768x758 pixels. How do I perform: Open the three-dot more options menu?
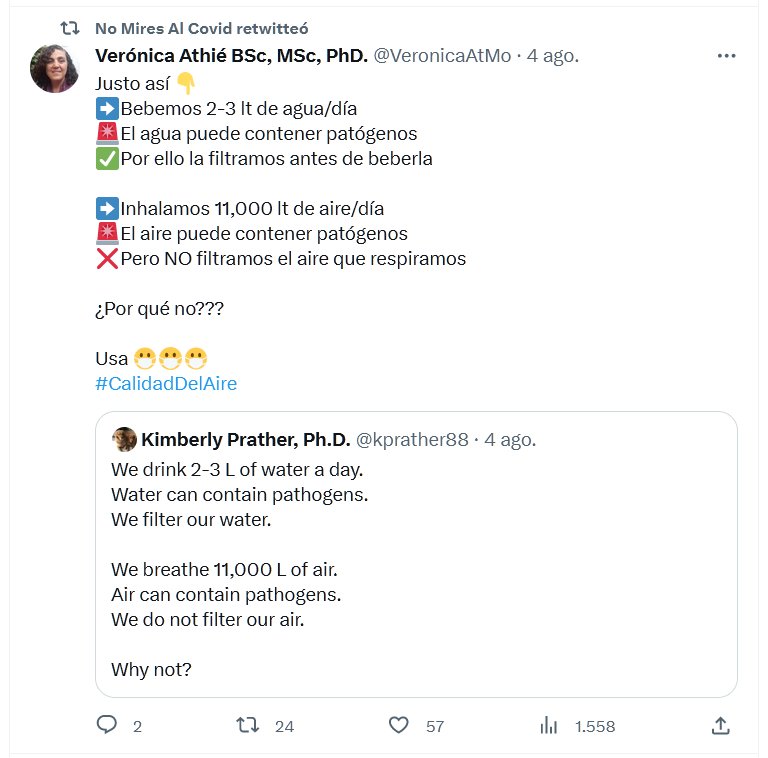727,56
